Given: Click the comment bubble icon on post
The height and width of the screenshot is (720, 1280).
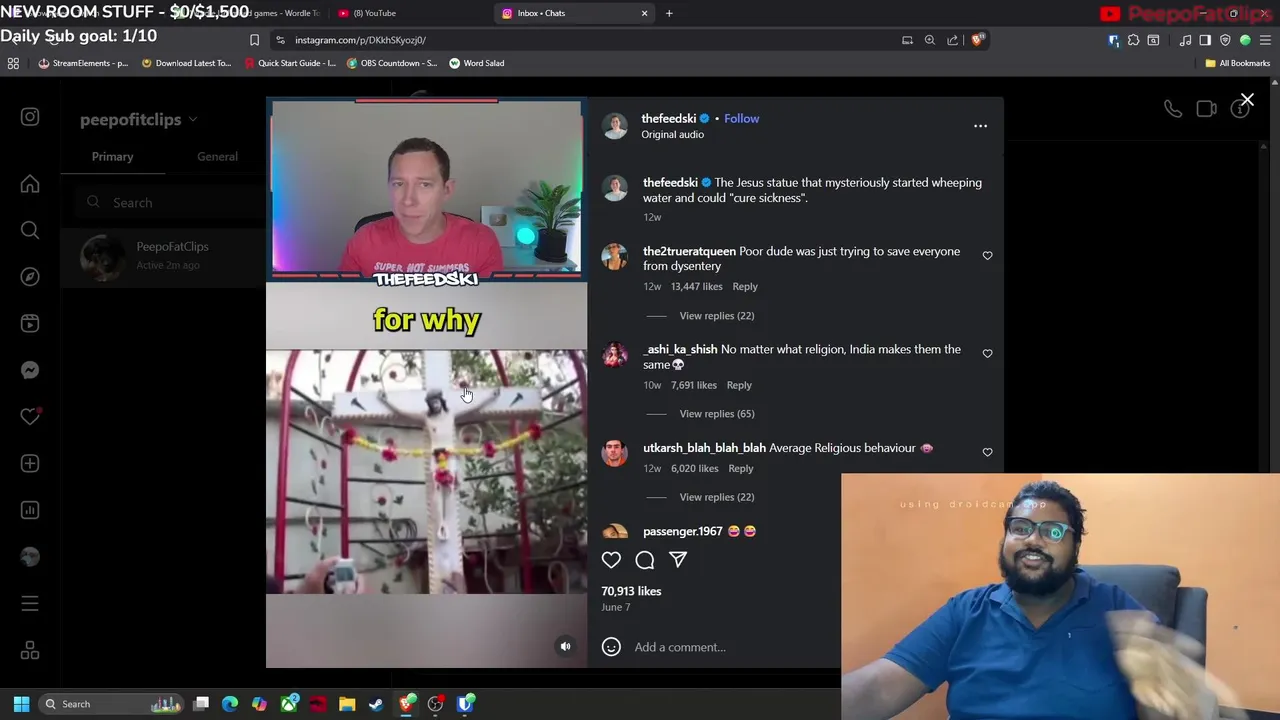Looking at the screenshot, I should tap(645, 560).
